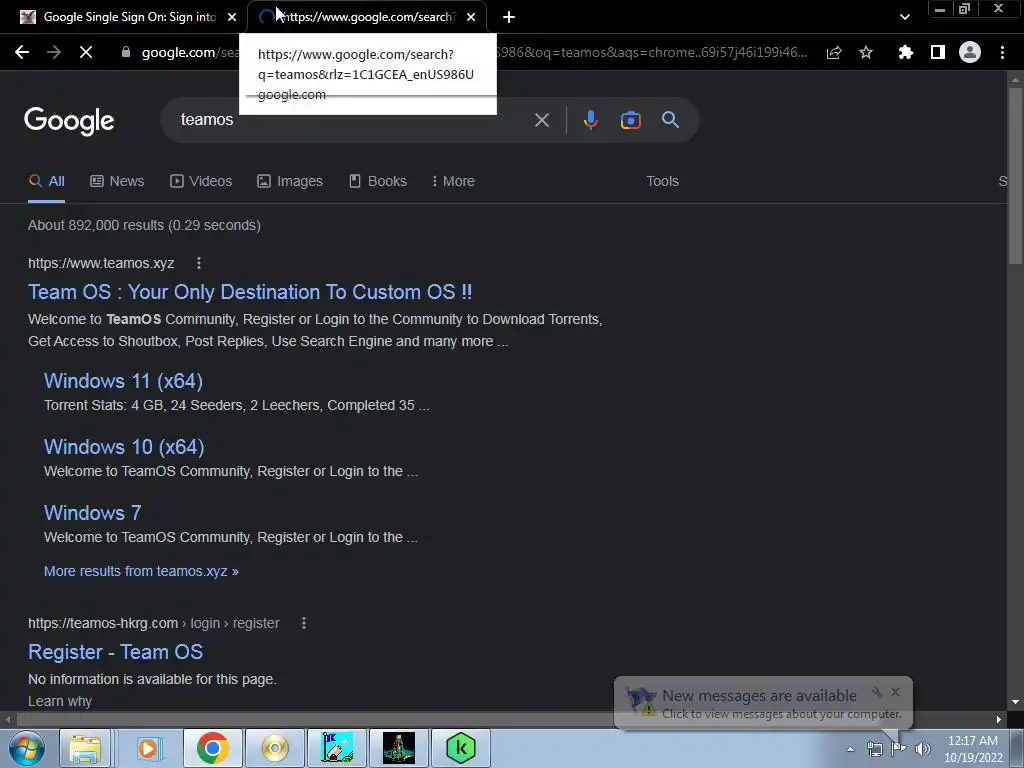Switch to Videos results
The image size is (1024, 768).
[201, 181]
